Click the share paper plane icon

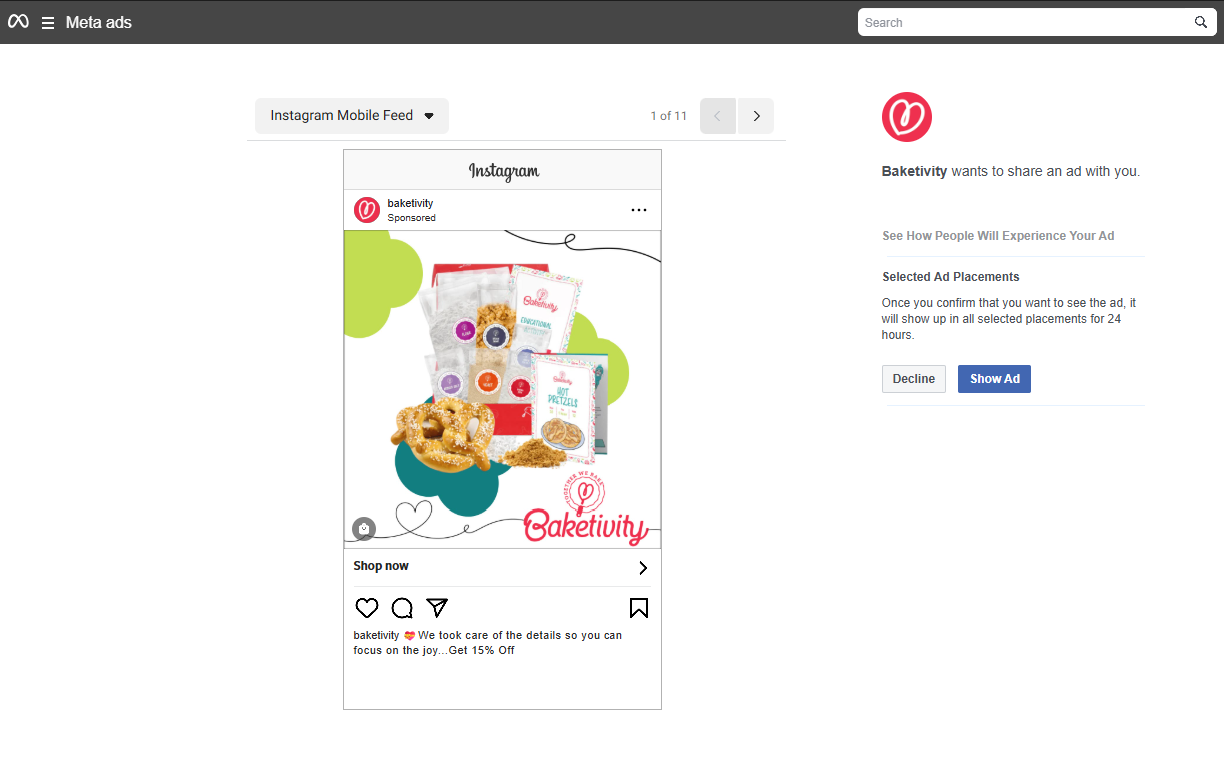pyautogui.click(x=437, y=607)
